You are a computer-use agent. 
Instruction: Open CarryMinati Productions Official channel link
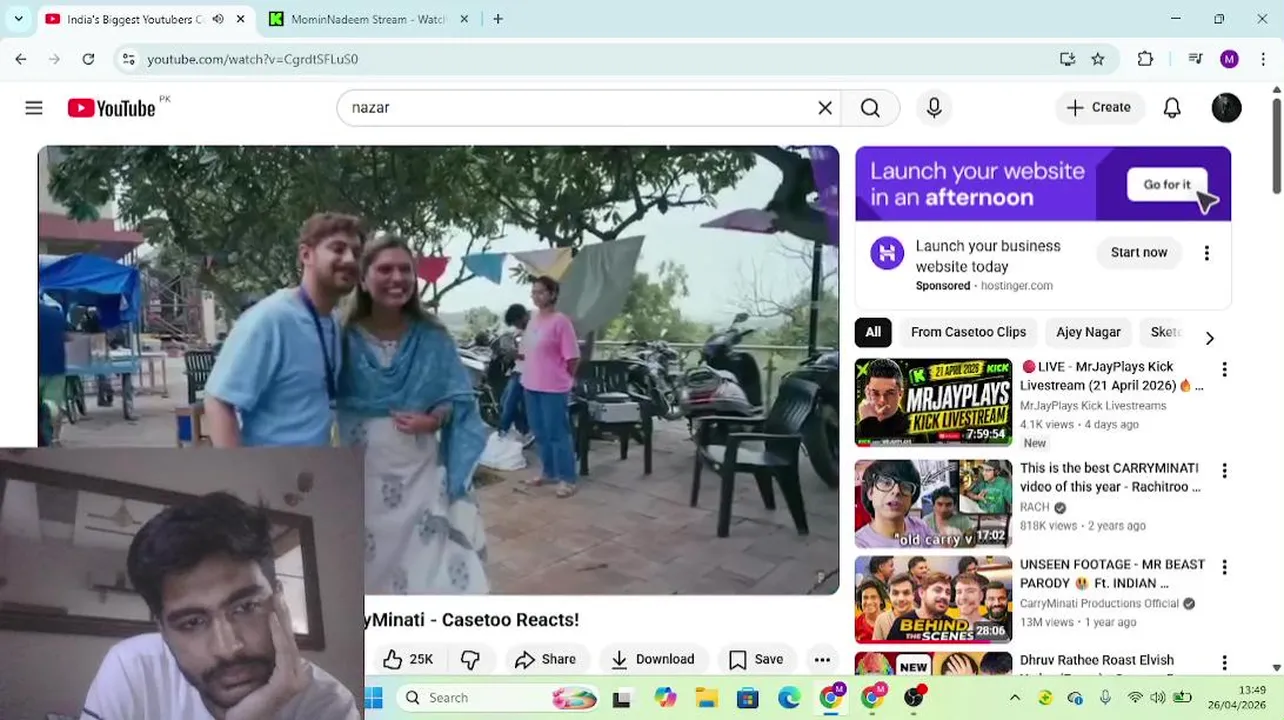[x=1099, y=604]
